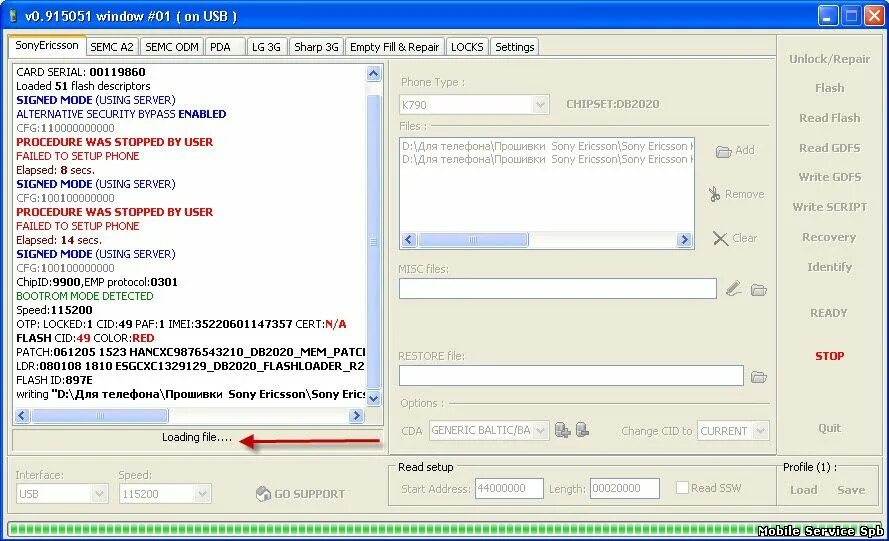The image size is (889, 541).
Task: Click the FLASH ID:897E log line
Action: click(x=54, y=380)
